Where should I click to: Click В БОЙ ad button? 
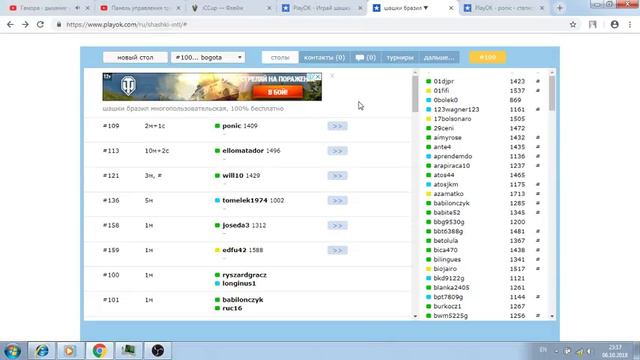point(278,92)
